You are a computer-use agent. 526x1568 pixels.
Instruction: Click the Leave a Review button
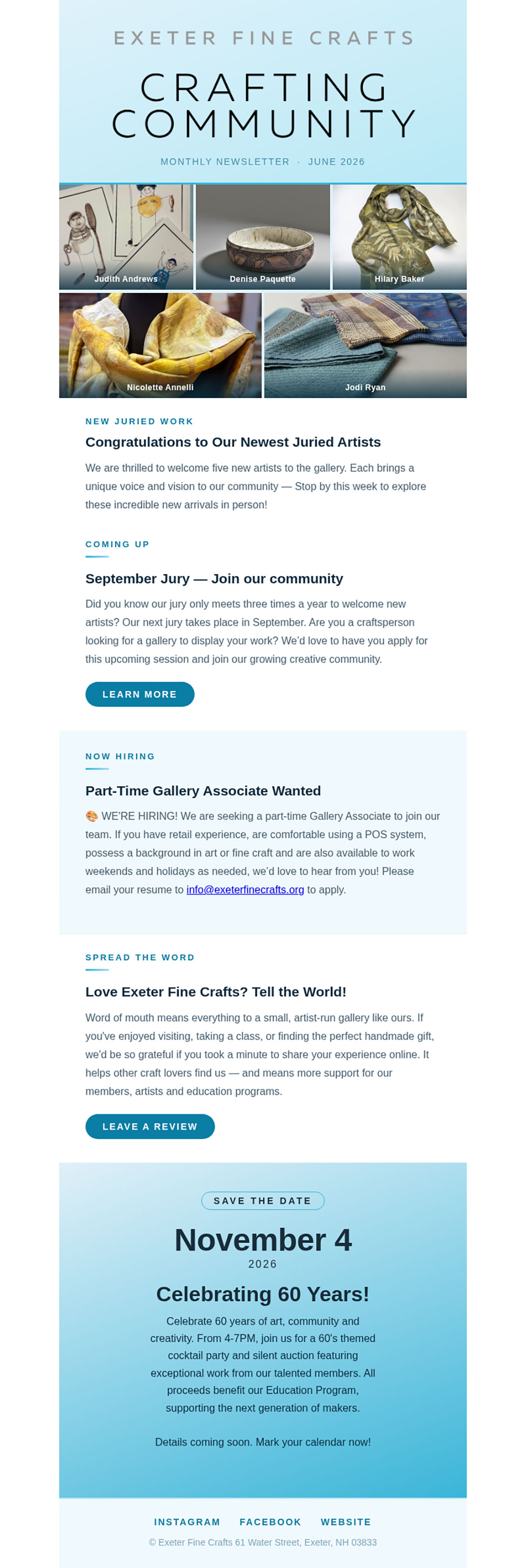pos(150,1126)
